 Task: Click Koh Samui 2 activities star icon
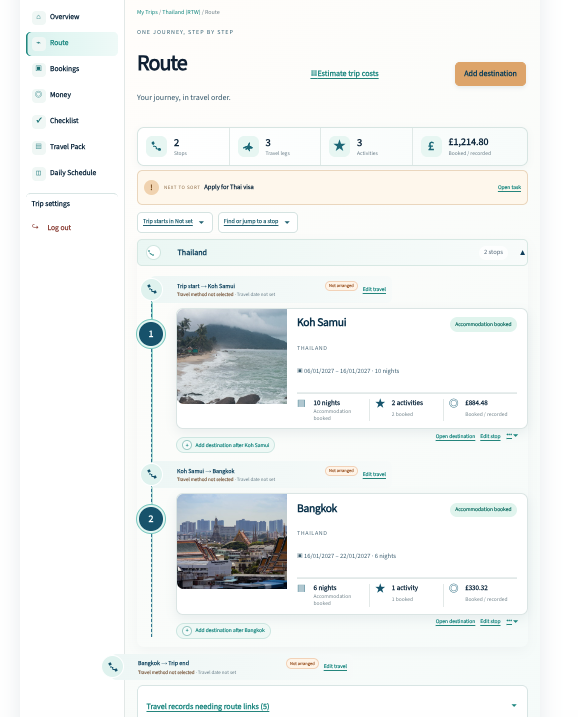[x=380, y=403]
